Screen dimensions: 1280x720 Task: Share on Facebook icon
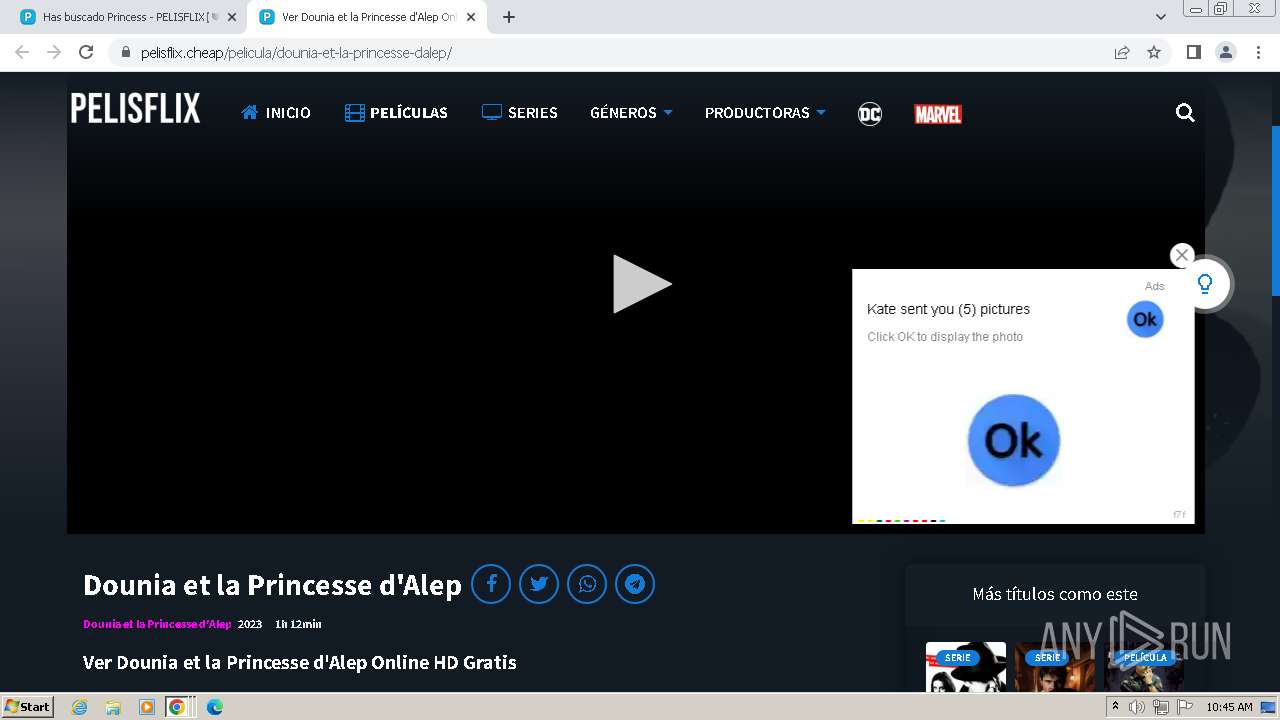point(491,584)
